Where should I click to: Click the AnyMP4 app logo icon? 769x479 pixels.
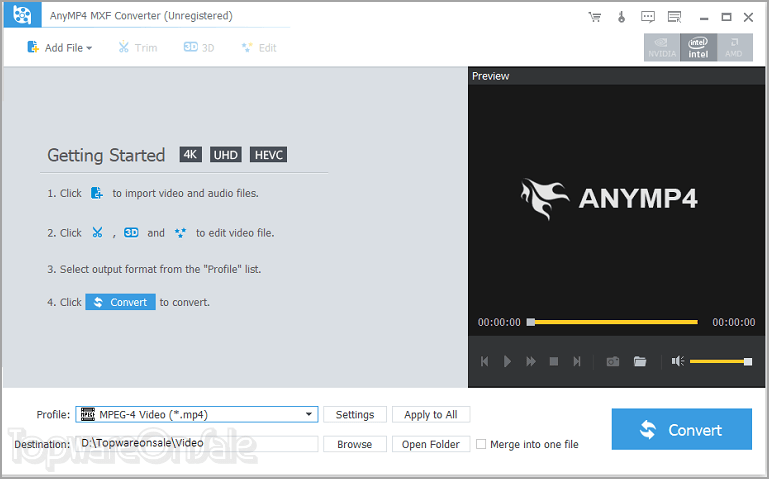point(23,15)
